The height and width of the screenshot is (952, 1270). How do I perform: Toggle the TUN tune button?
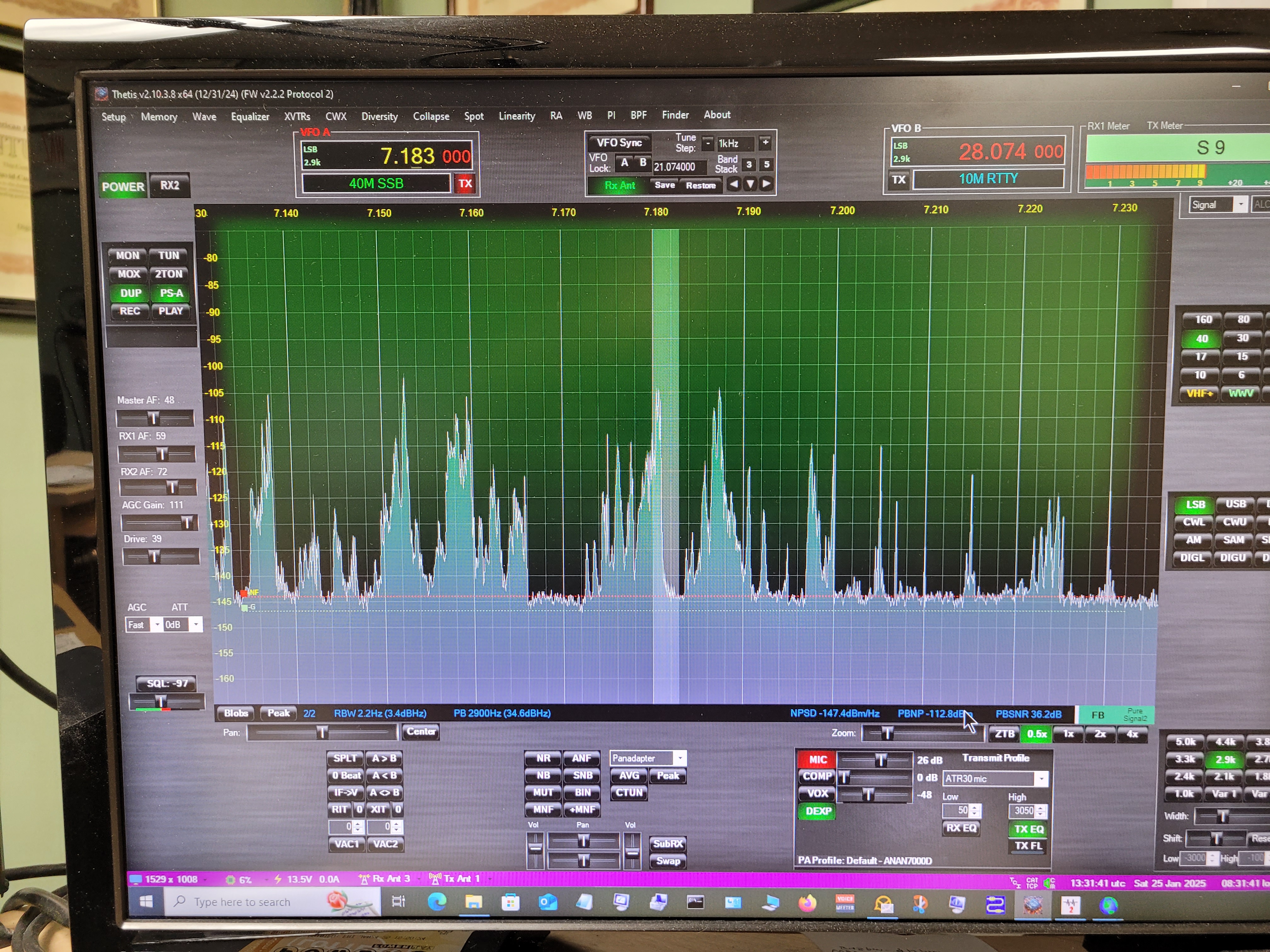(169, 255)
